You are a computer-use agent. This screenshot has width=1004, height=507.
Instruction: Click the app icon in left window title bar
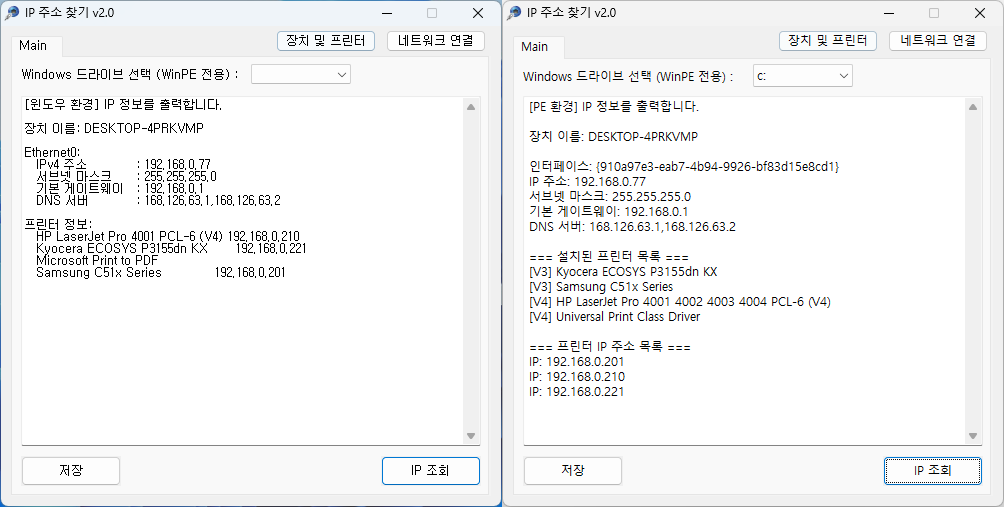point(13,13)
